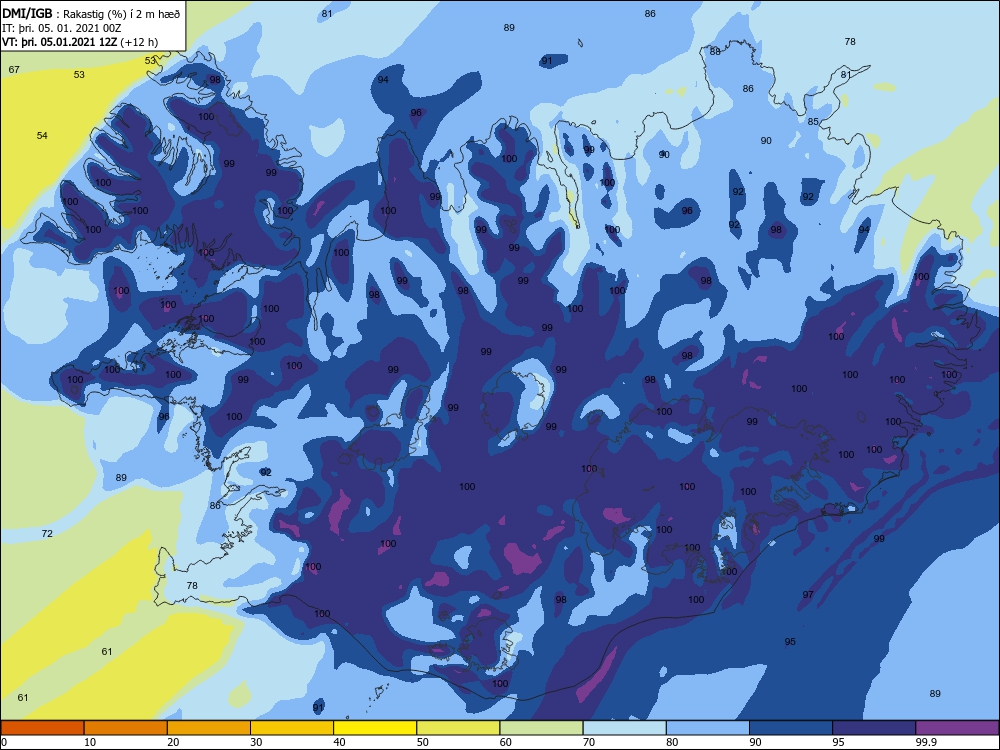1000x750 pixels.
Task: Click the 'Rakastig (%) í 2 m hæð' label
Action: point(122,15)
